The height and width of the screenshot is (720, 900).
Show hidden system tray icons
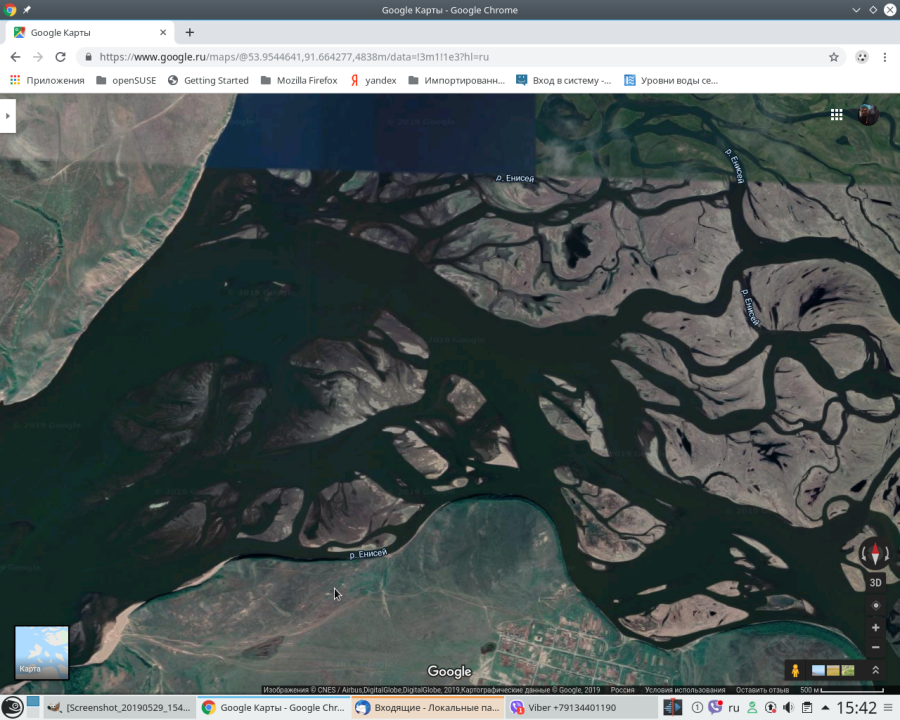tap(824, 707)
